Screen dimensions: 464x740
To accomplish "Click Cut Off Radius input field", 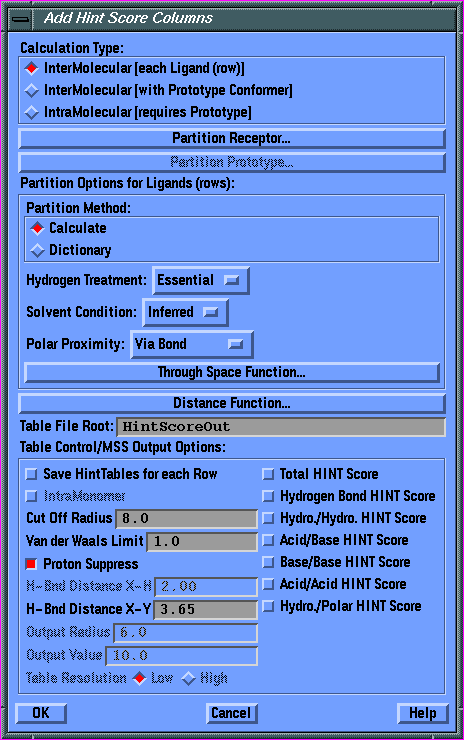I will [187, 519].
